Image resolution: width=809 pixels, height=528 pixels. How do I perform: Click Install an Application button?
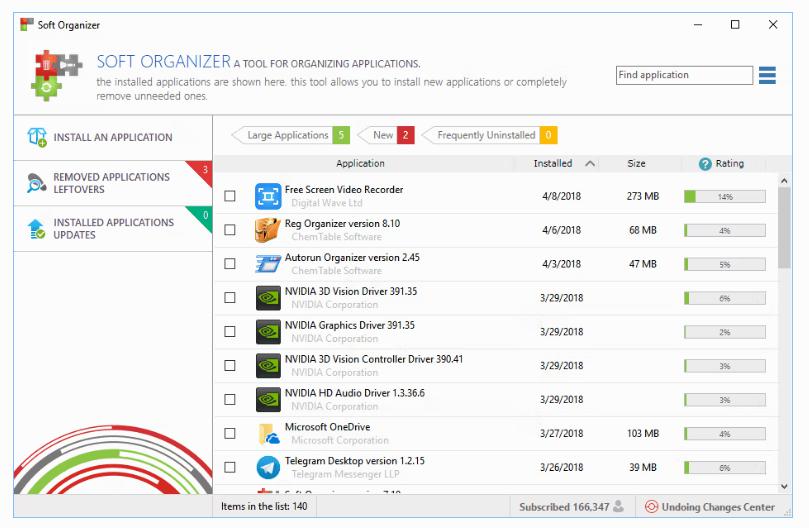(x=112, y=138)
